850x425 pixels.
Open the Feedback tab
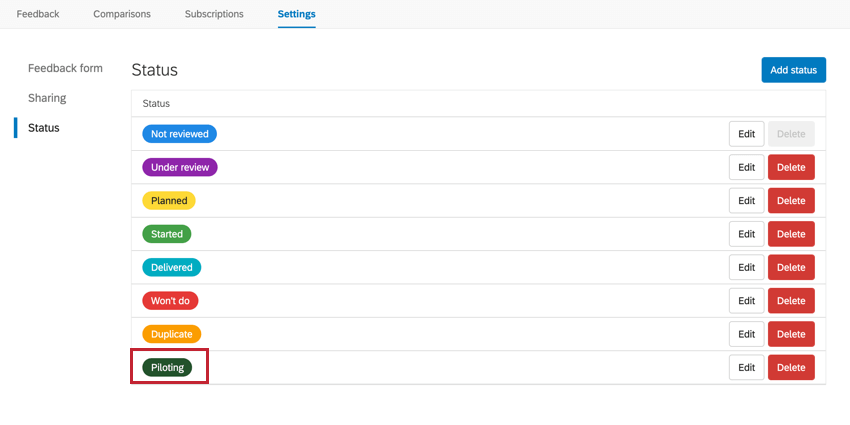[38, 14]
